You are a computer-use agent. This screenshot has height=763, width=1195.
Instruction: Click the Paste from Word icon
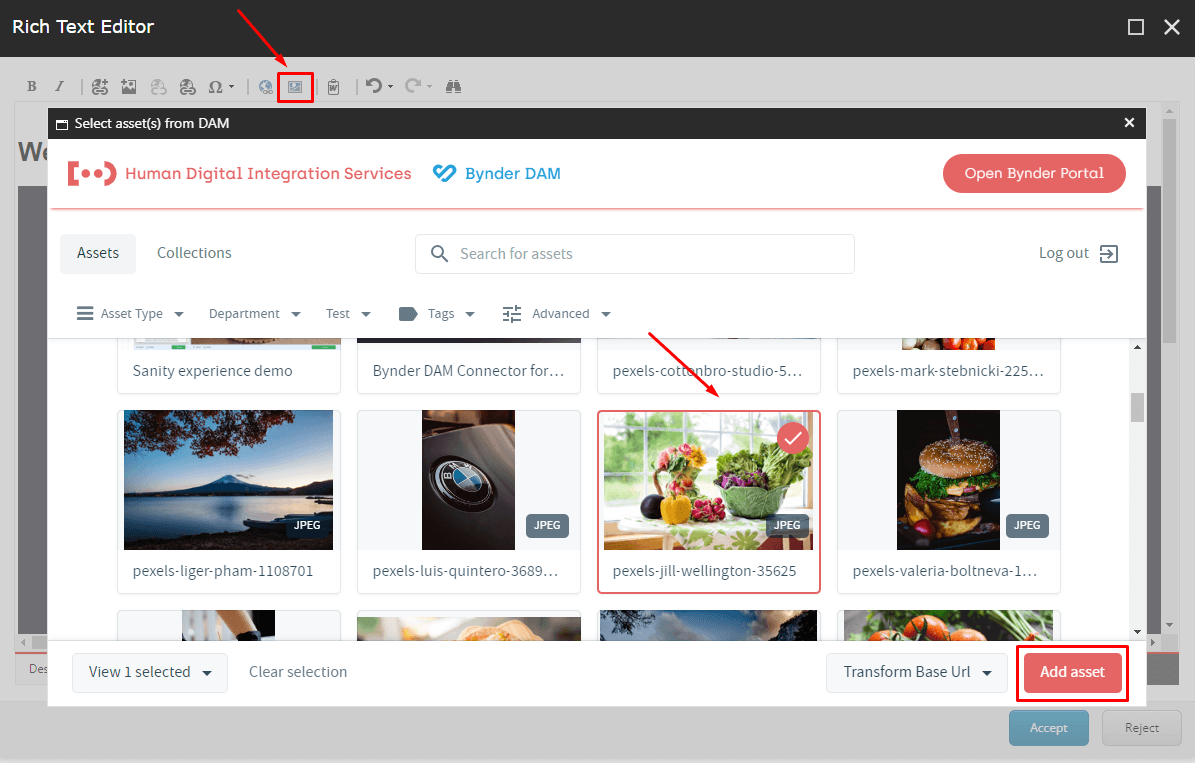pos(334,87)
